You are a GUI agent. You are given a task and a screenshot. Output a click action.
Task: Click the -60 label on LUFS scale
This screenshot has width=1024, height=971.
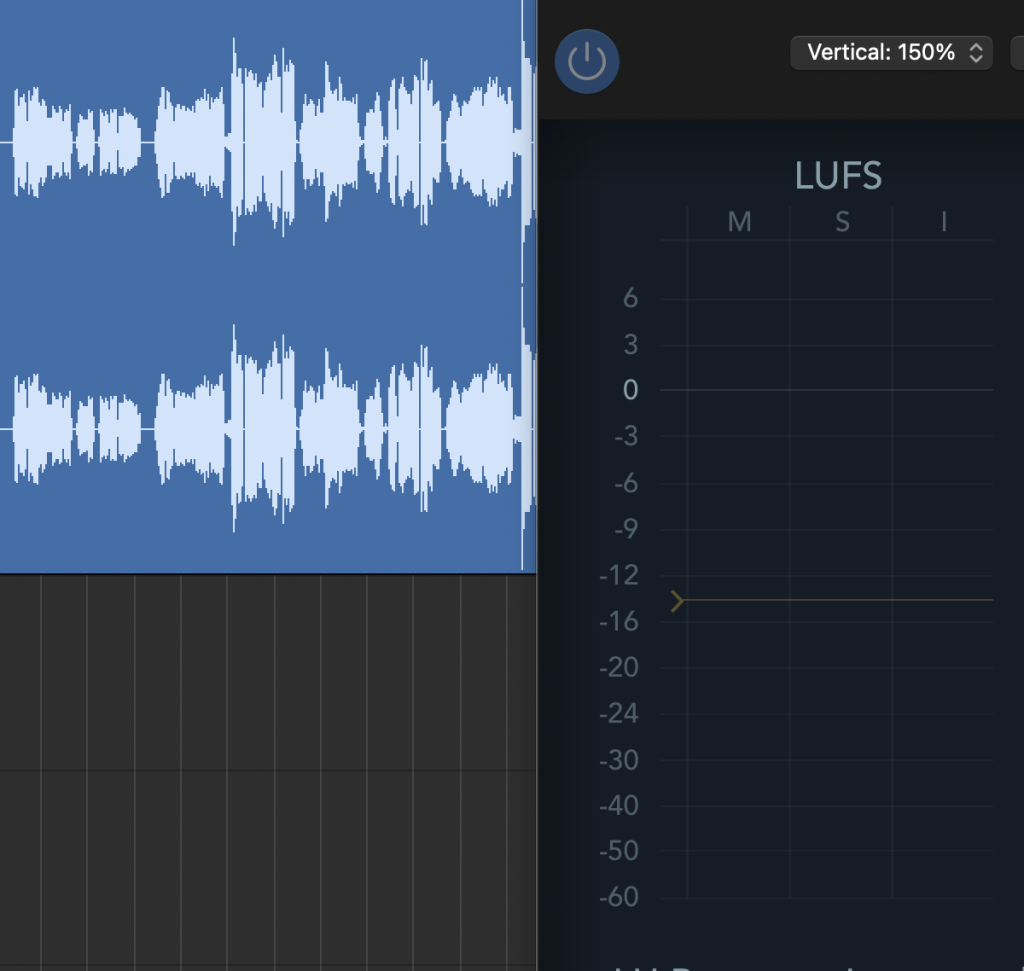(619, 897)
